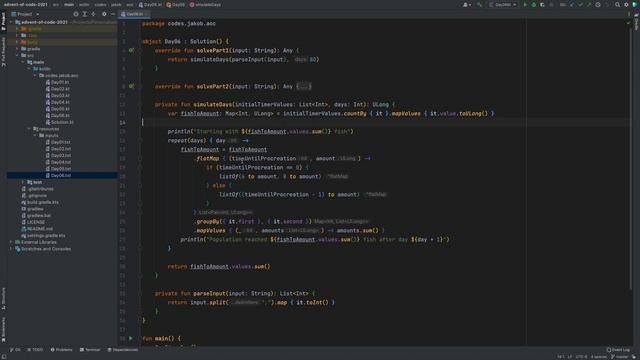The width and height of the screenshot is (640, 360).
Task: Open the Terminal tool window tab
Action: 90,350
